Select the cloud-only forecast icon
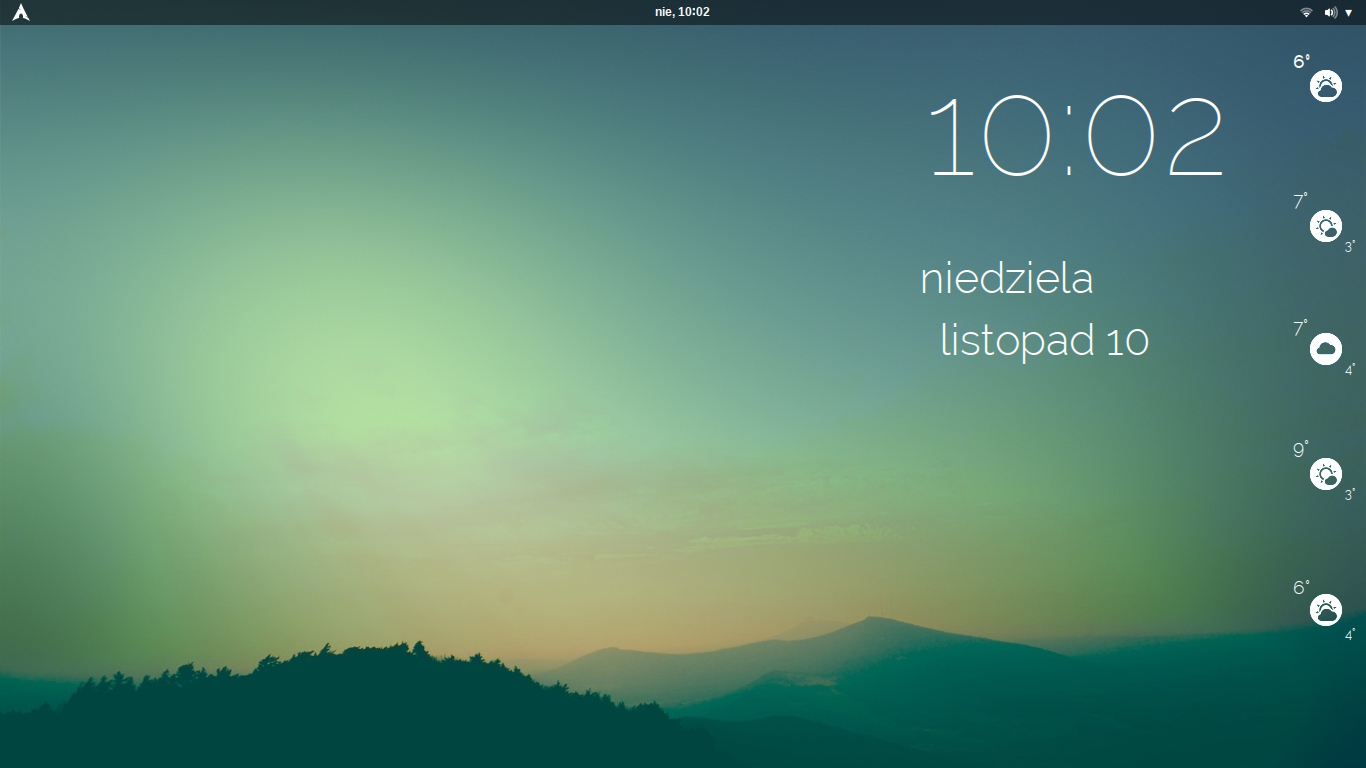 pyautogui.click(x=1326, y=349)
